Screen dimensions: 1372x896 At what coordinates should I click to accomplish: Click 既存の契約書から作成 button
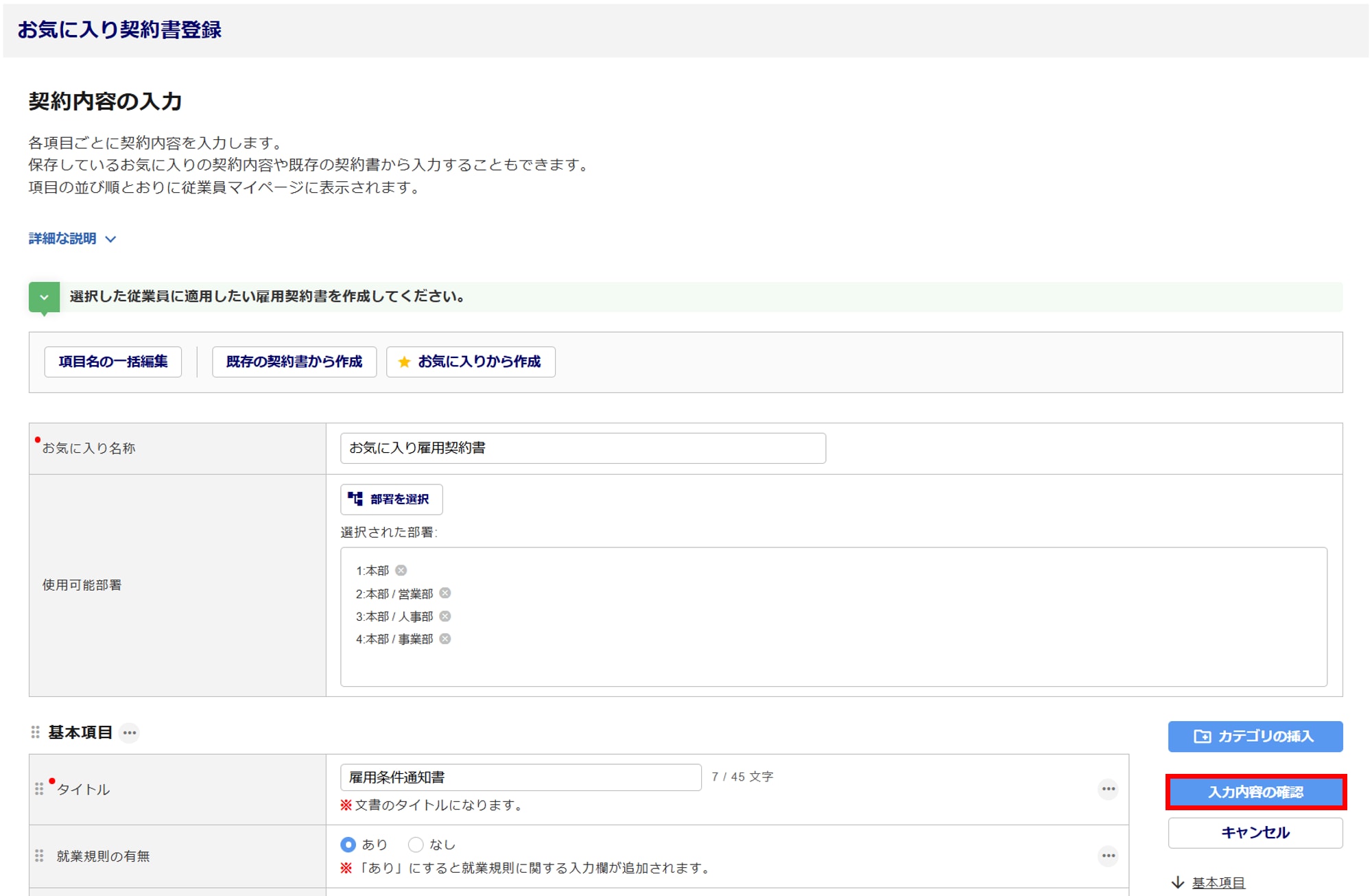294,362
